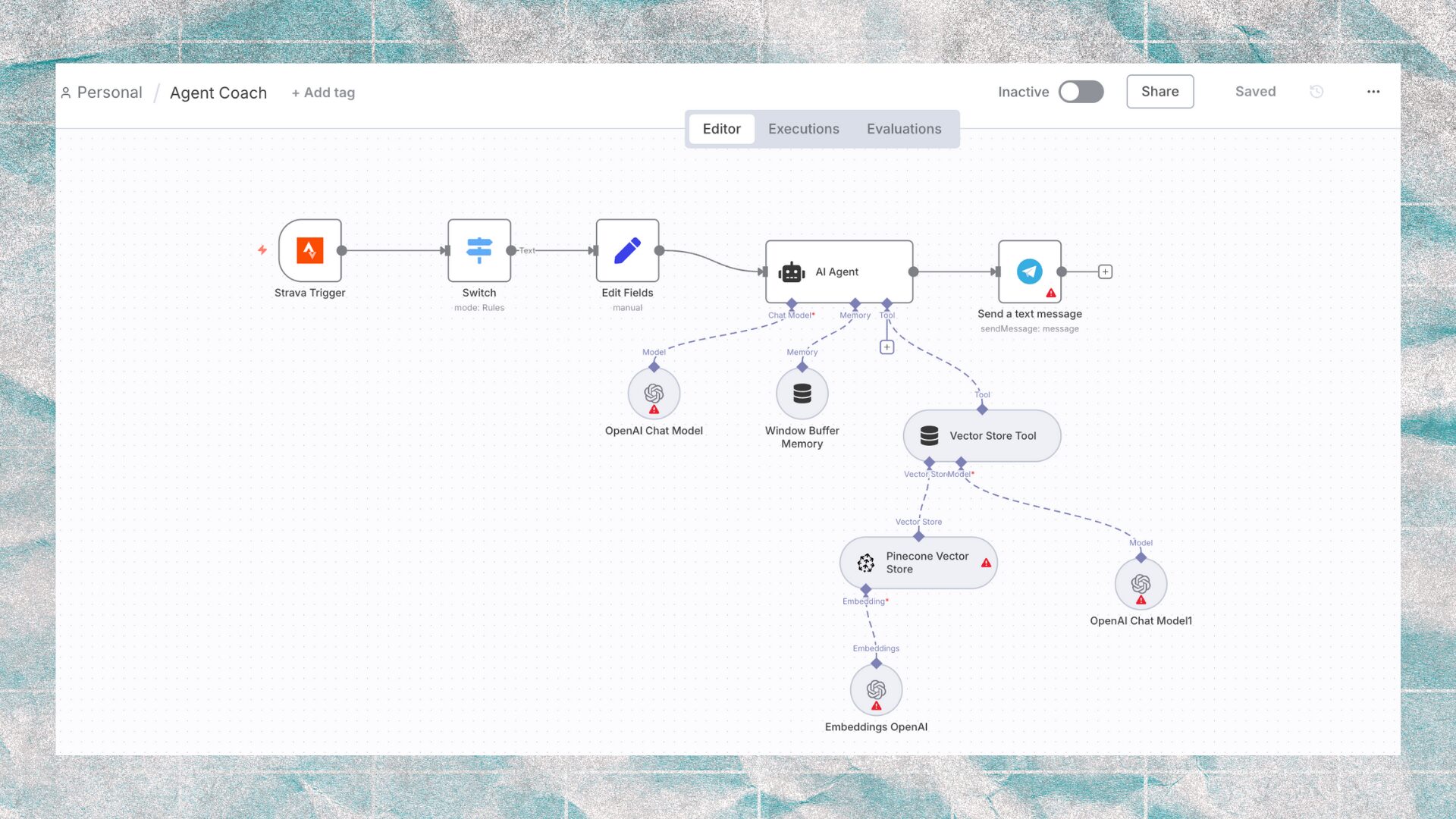Activate the workflow using the Inactive toggle

tap(1081, 91)
